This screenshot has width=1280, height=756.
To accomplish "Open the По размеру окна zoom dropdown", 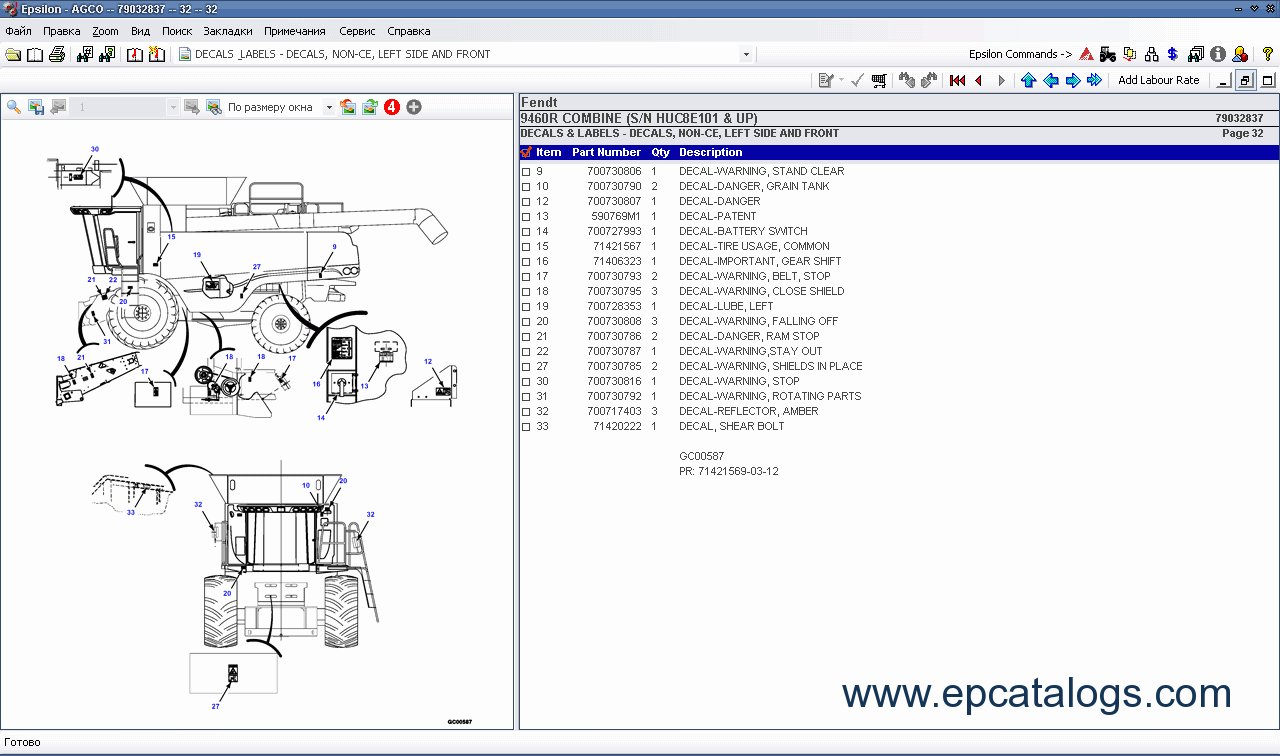I will point(330,106).
